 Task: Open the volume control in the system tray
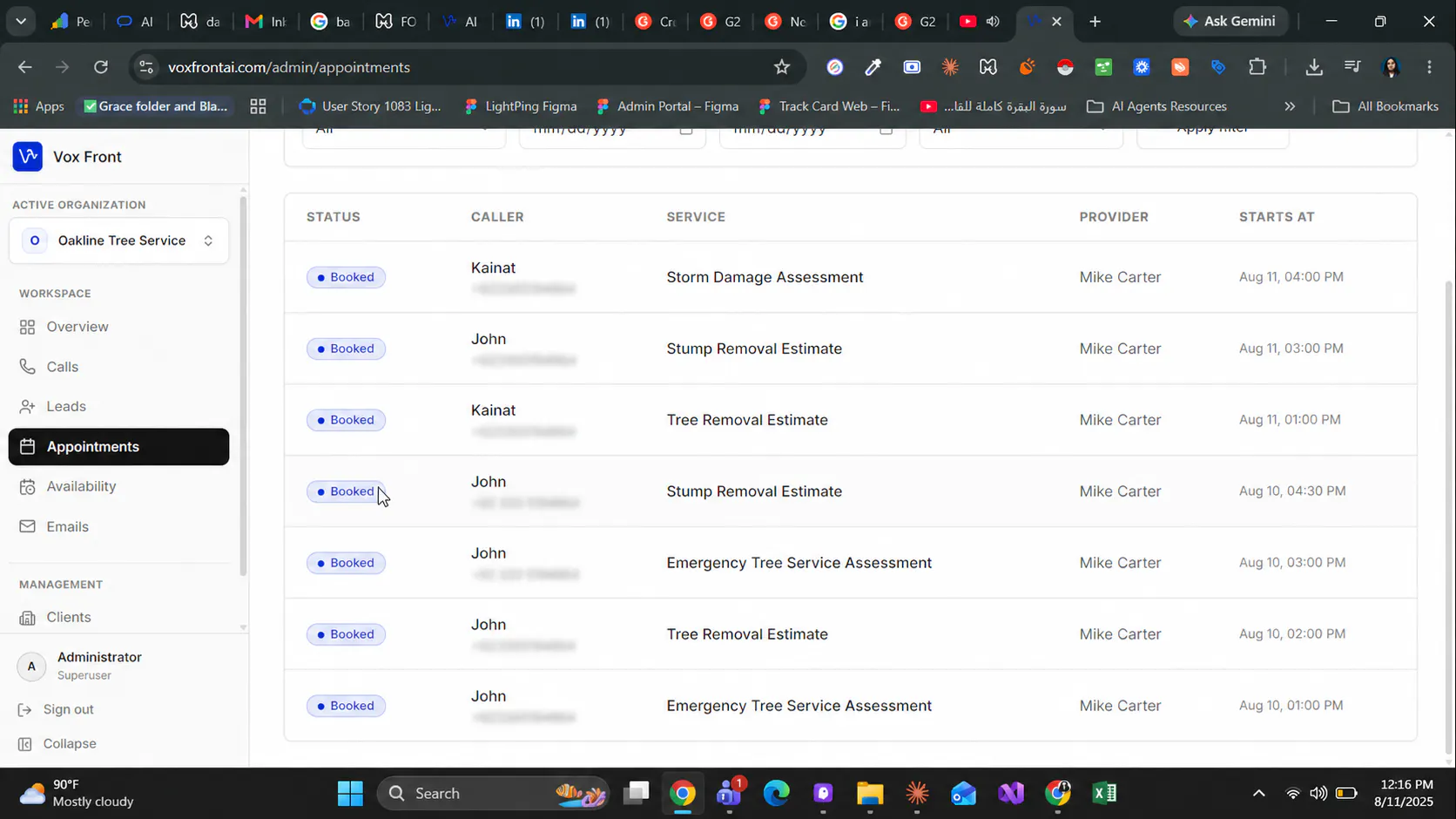tap(1318, 793)
